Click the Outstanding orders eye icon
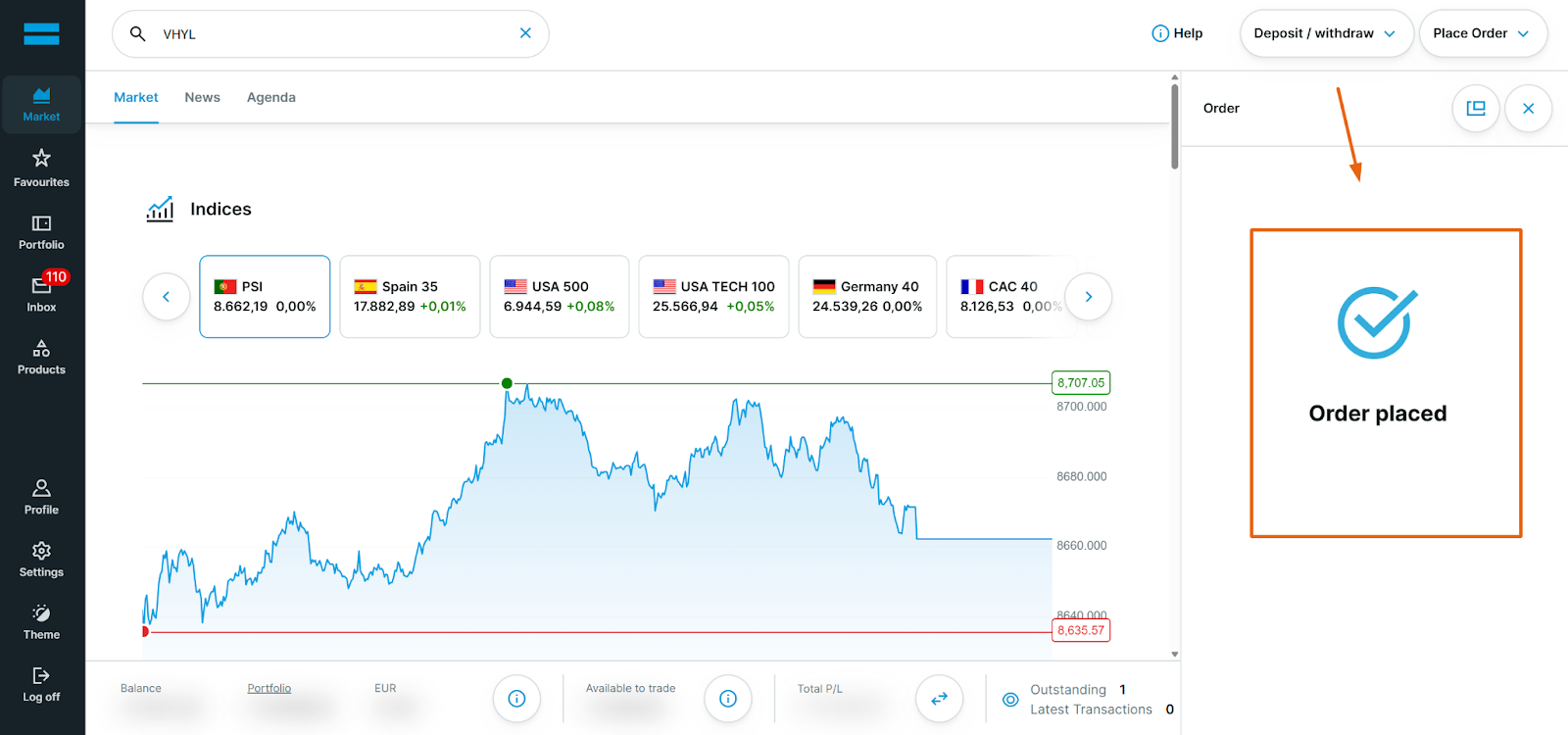This screenshot has width=1568, height=735. click(1010, 700)
